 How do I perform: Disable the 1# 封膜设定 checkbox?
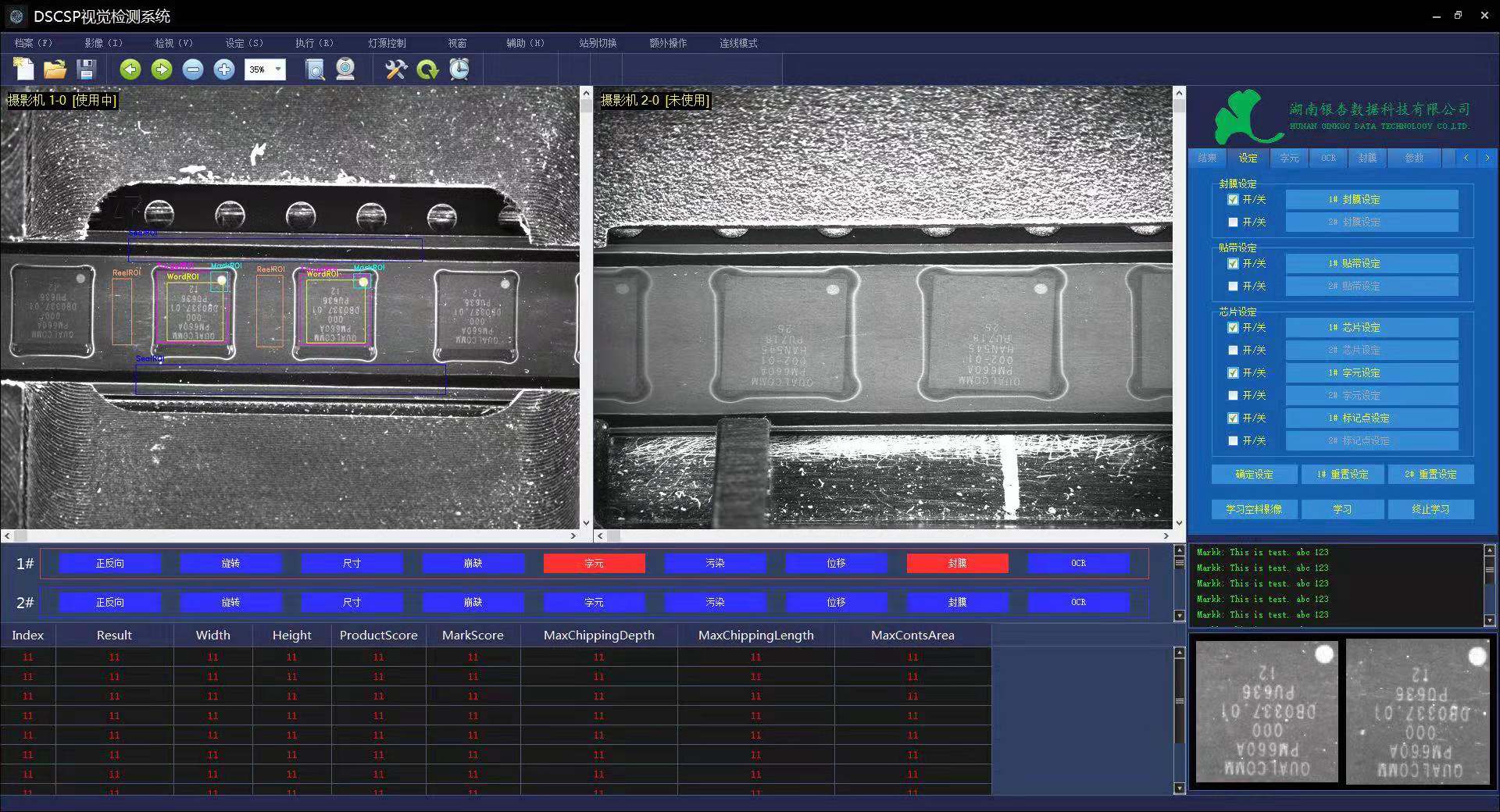(1233, 200)
